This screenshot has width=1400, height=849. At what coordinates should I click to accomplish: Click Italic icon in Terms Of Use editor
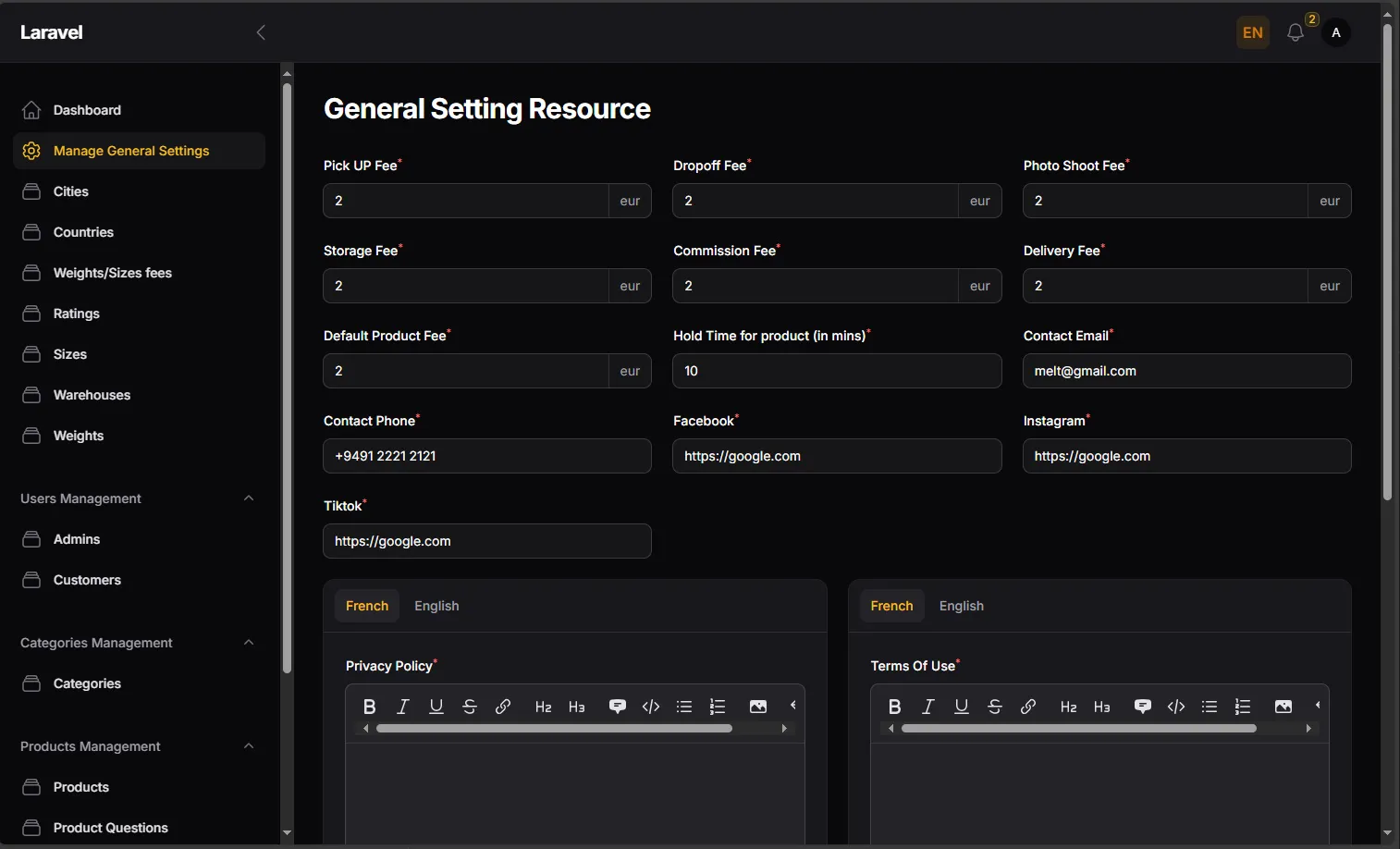tap(928, 707)
